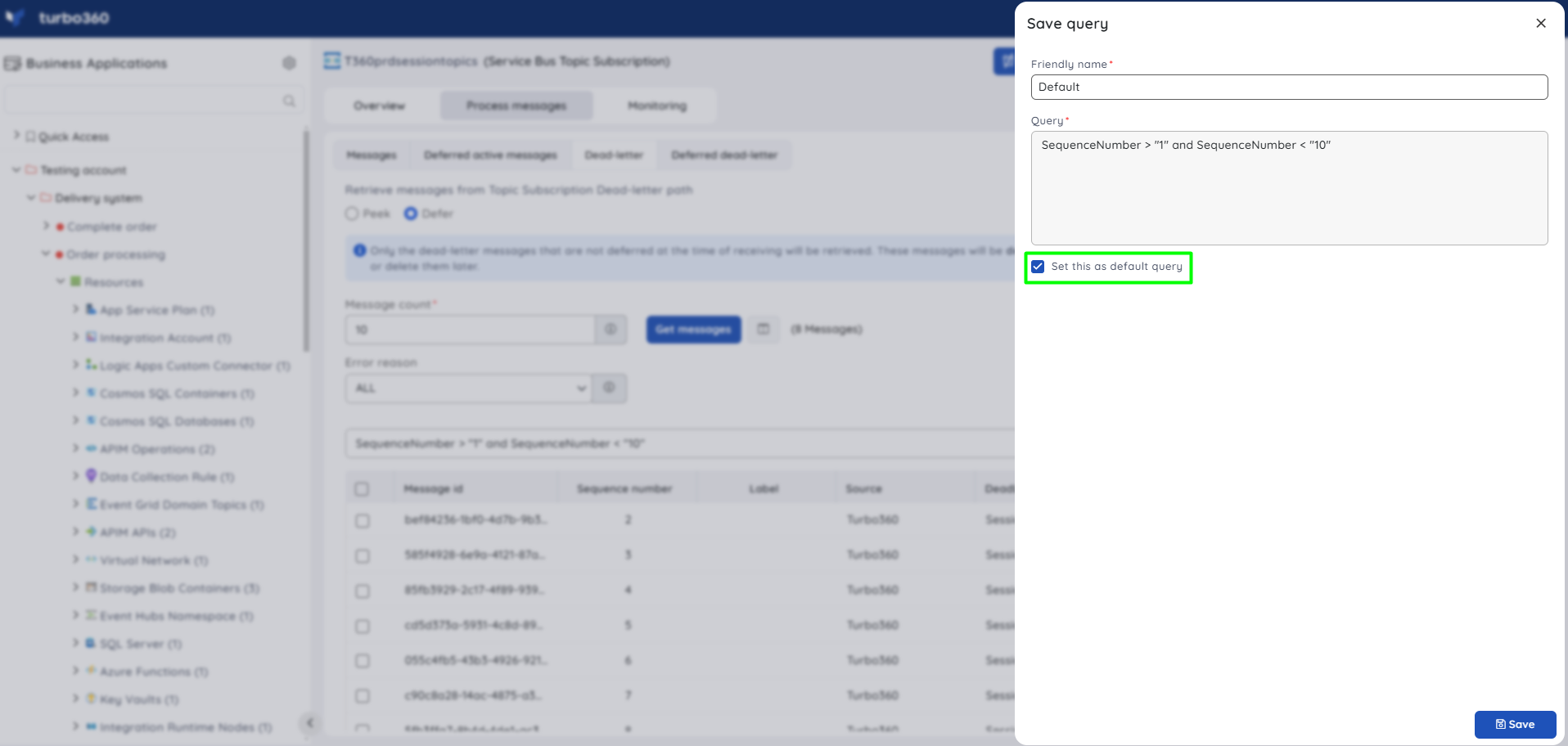This screenshot has height=746, width=1568.
Task: Expand App Service Plan (1) chevron
Action: pyautogui.click(x=75, y=309)
